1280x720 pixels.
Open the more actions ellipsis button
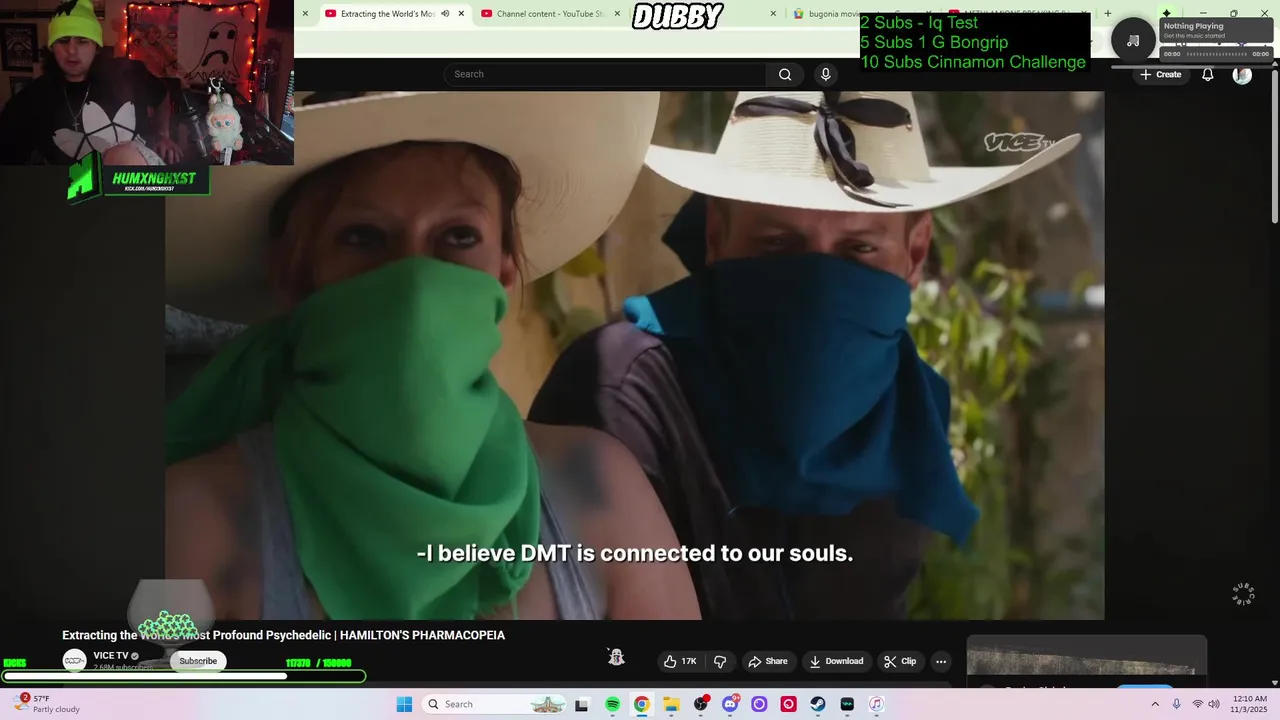940,661
